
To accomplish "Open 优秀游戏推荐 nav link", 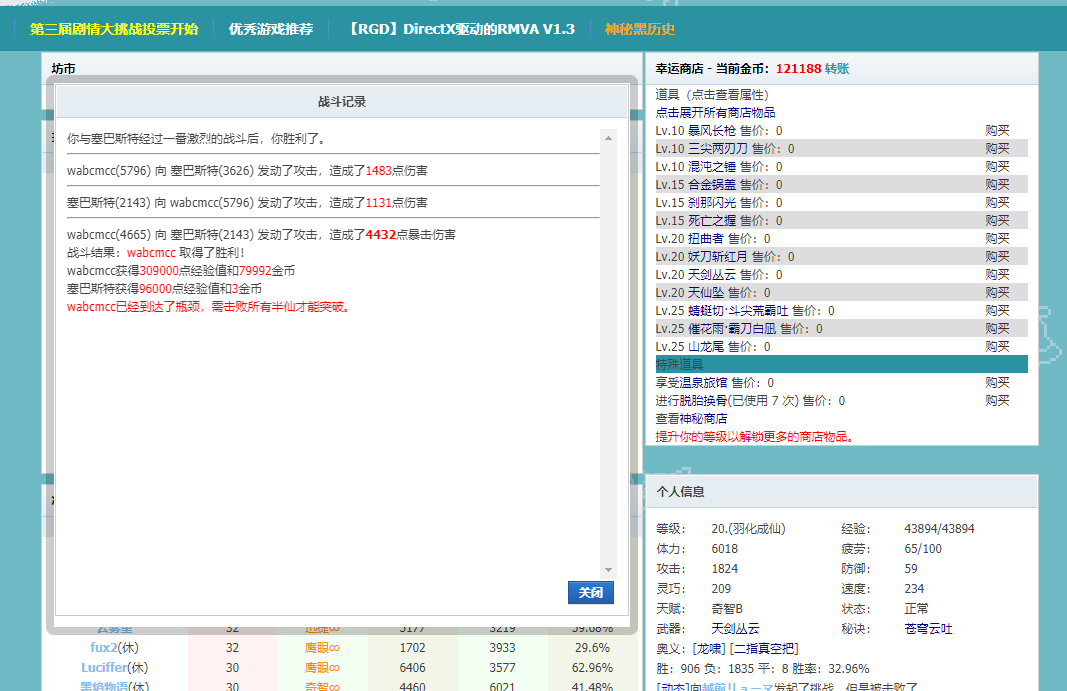I will 271,29.
